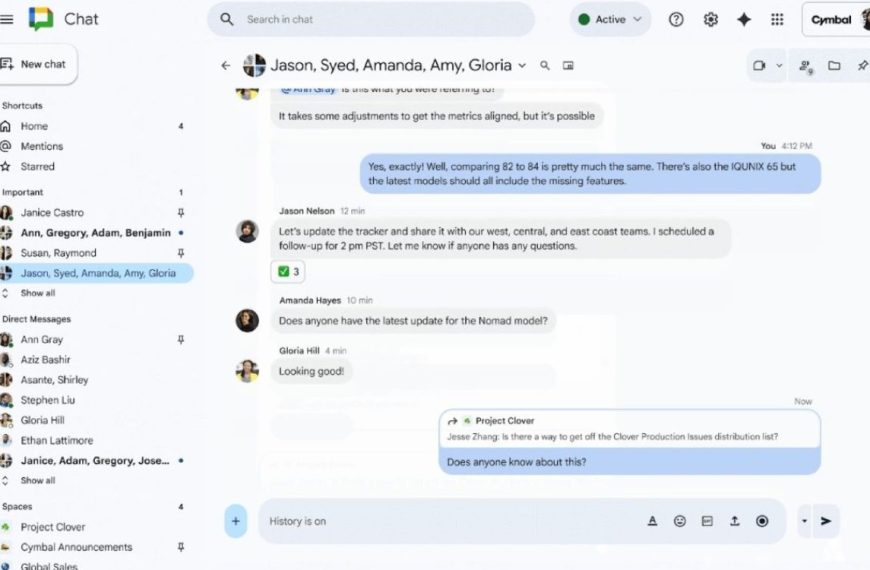This screenshot has width=870, height=570.
Task: Open the Google apps grid
Action: [x=777, y=19]
